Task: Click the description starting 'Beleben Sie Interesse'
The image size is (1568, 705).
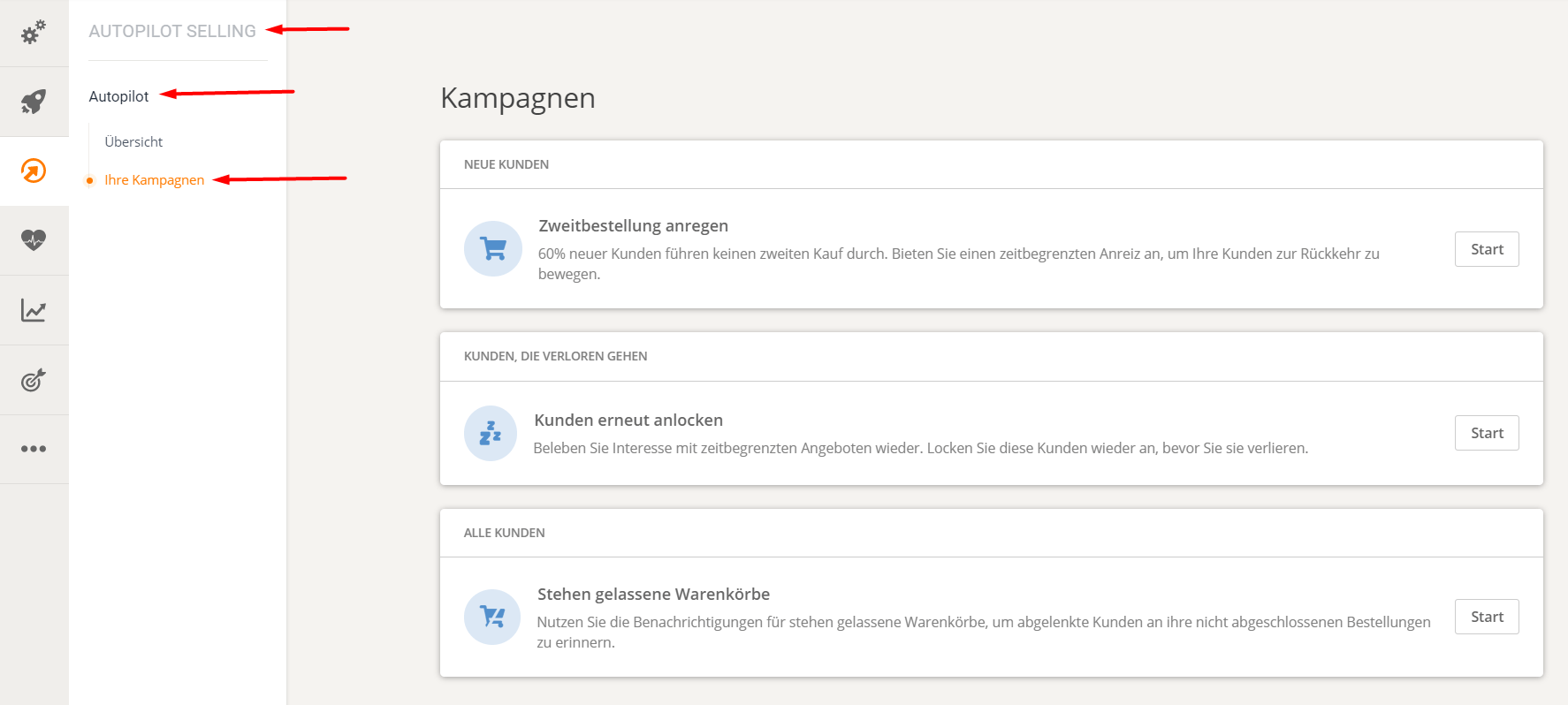Action: (x=920, y=448)
